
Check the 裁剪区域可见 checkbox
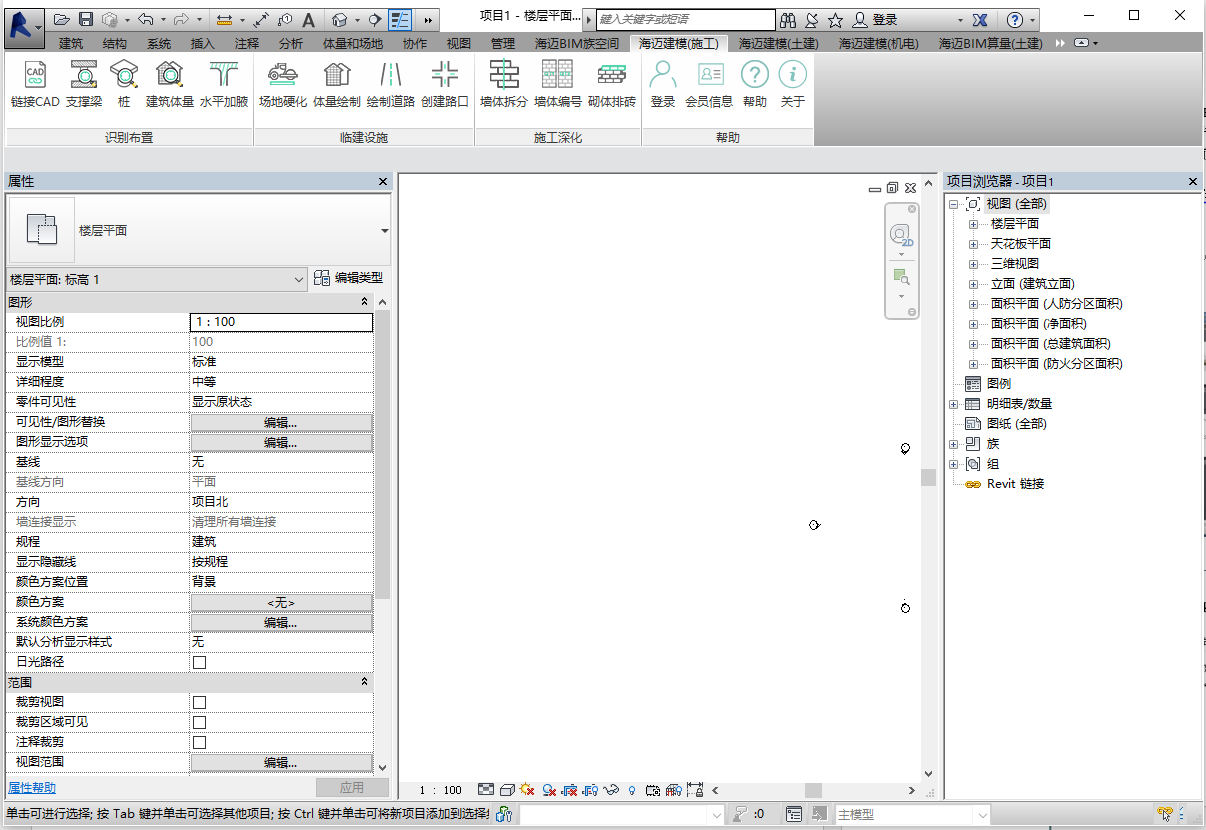click(199, 722)
